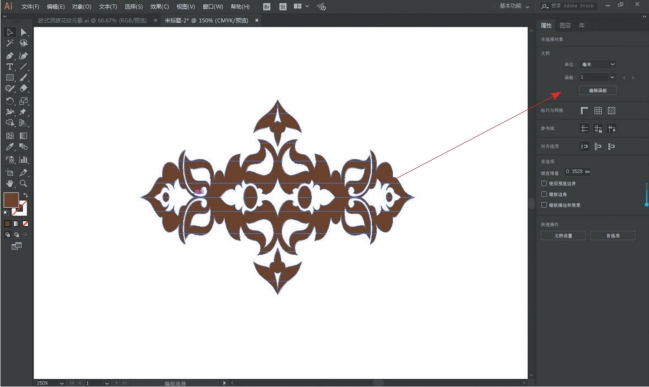The width and height of the screenshot is (649, 387).
Task: Select the Pen tool
Action: point(10,55)
